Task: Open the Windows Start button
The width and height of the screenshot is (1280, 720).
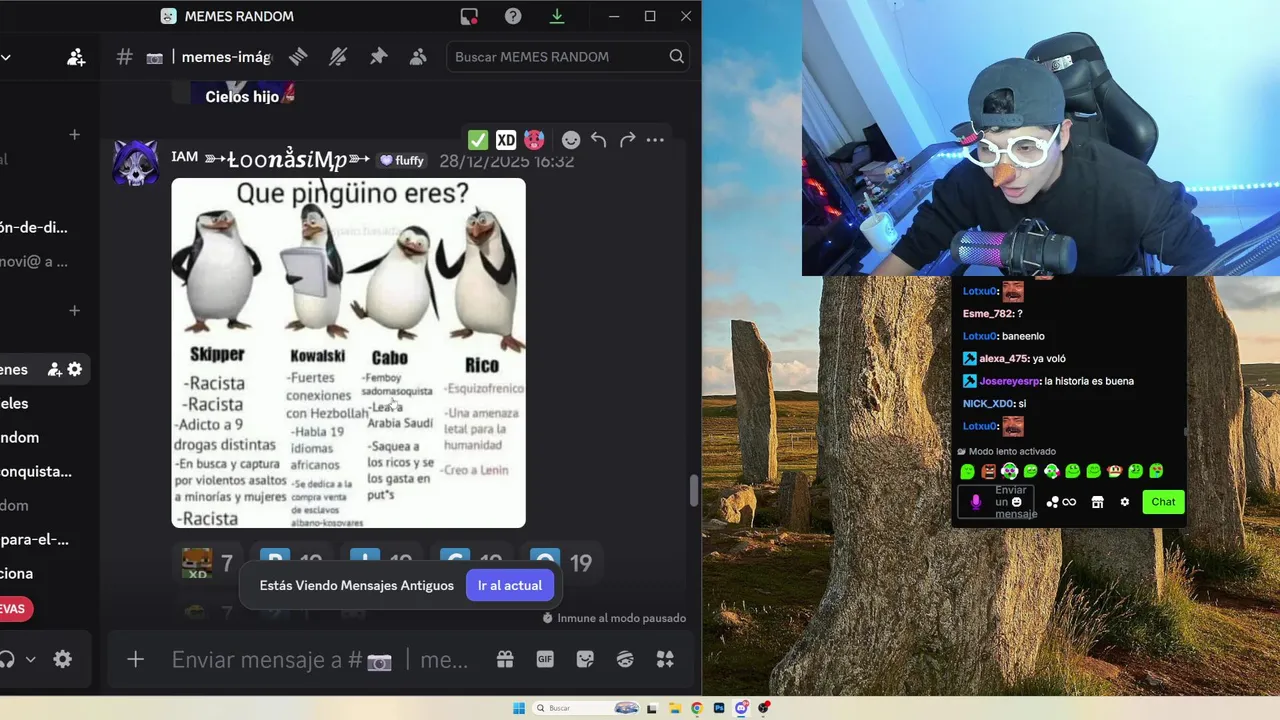Action: 519,708
